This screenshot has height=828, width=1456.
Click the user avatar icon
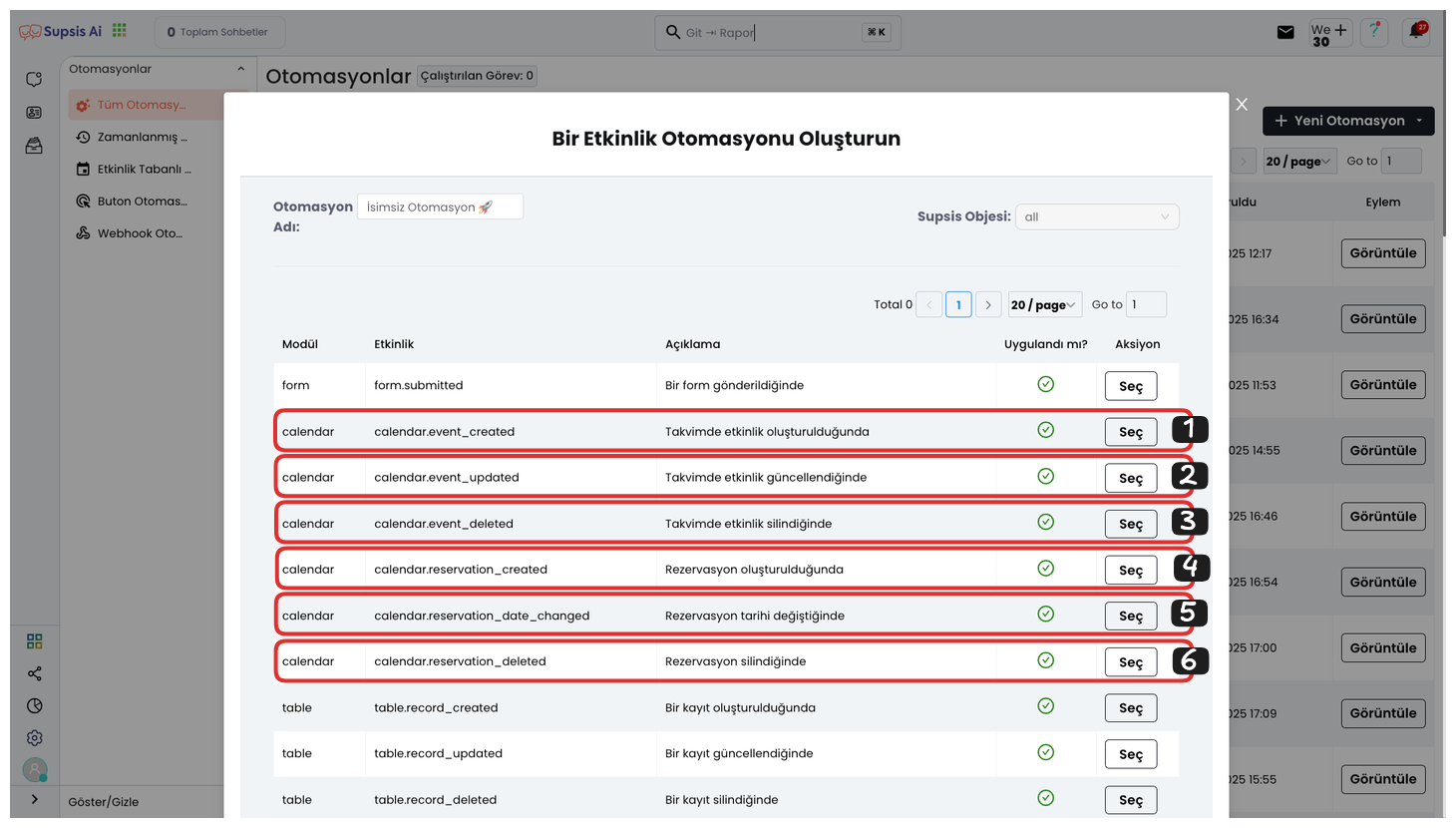tap(35, 770)
